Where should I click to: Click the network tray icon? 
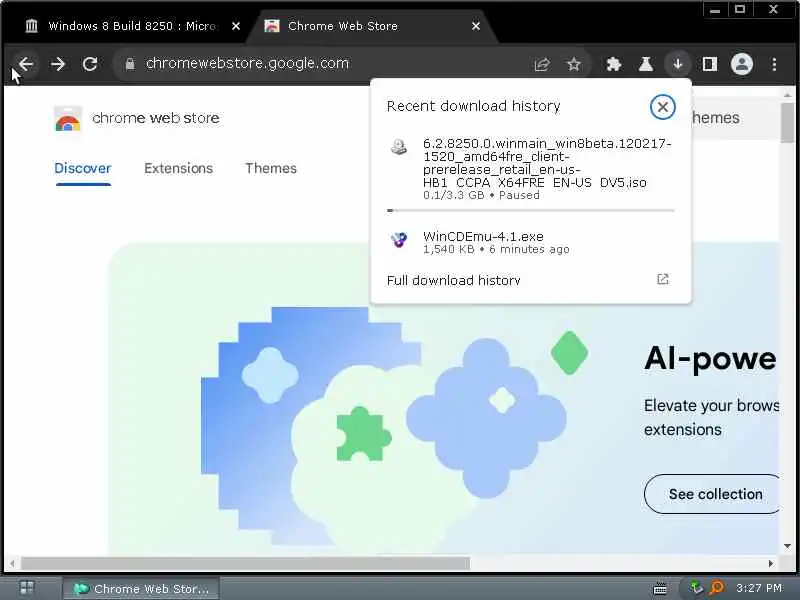click(x=696, y=588)
